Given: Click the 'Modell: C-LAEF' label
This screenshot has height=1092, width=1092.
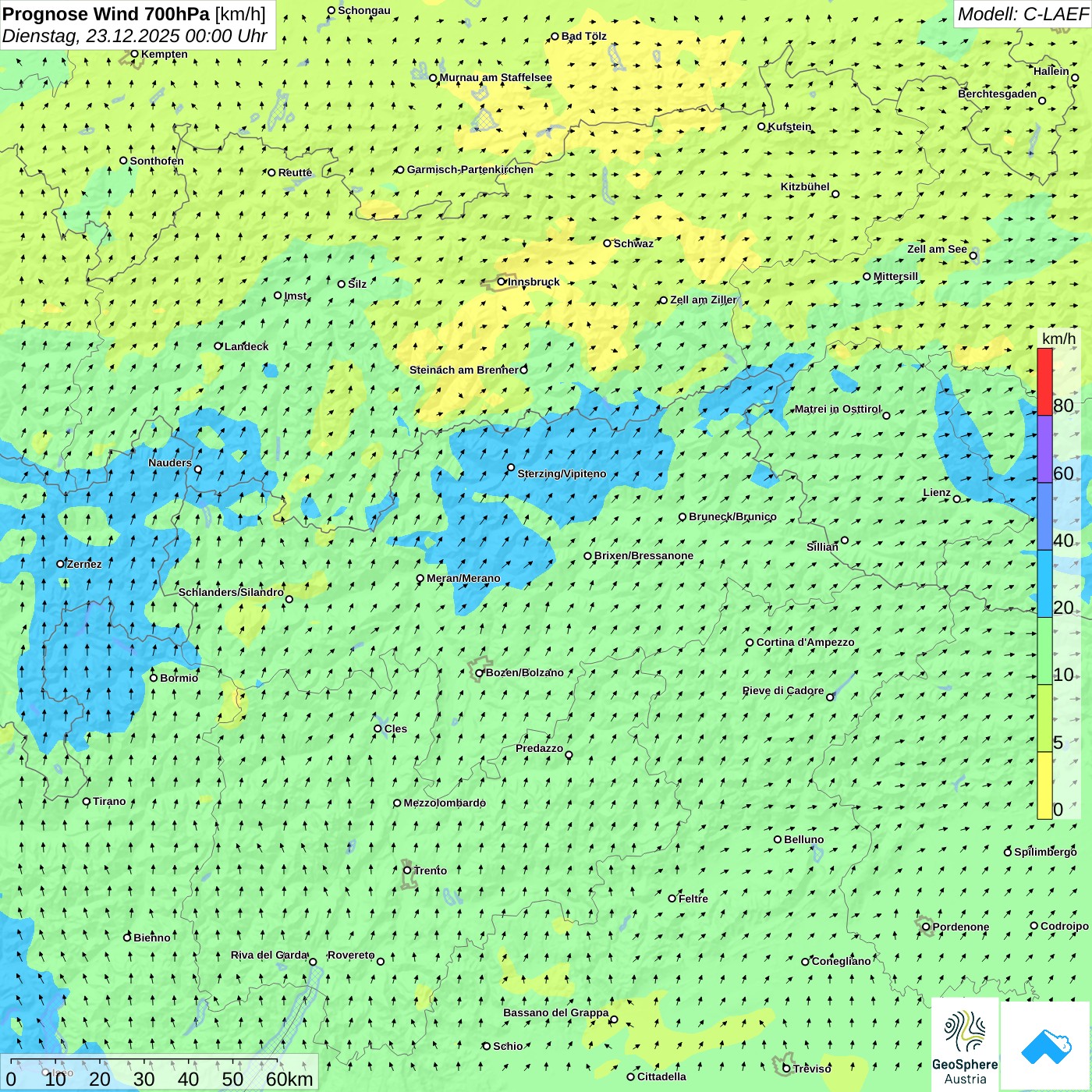Looking at the screenshot, I should [1023, 14].
